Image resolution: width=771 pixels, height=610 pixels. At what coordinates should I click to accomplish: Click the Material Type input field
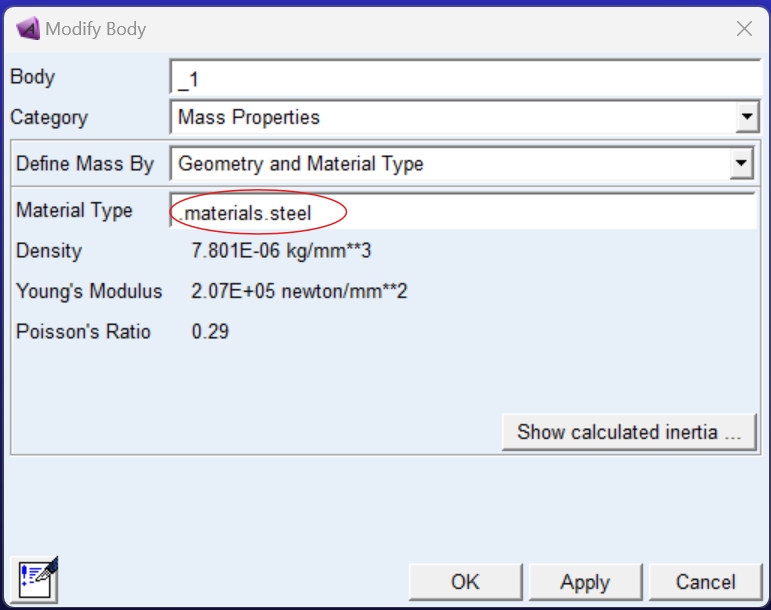463,211
